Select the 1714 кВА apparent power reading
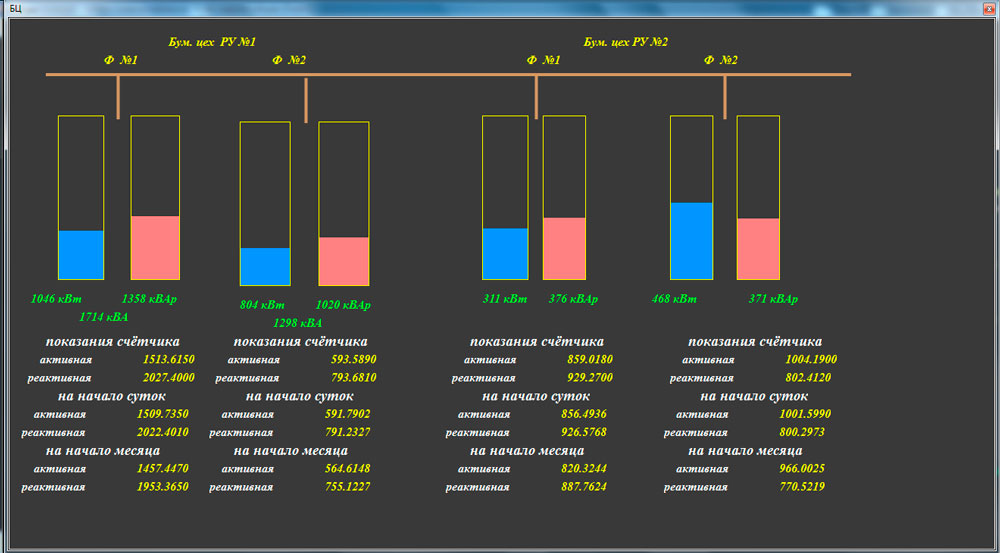The height and width of the screenshot is (553, 1000). click(x=104, y=317)
